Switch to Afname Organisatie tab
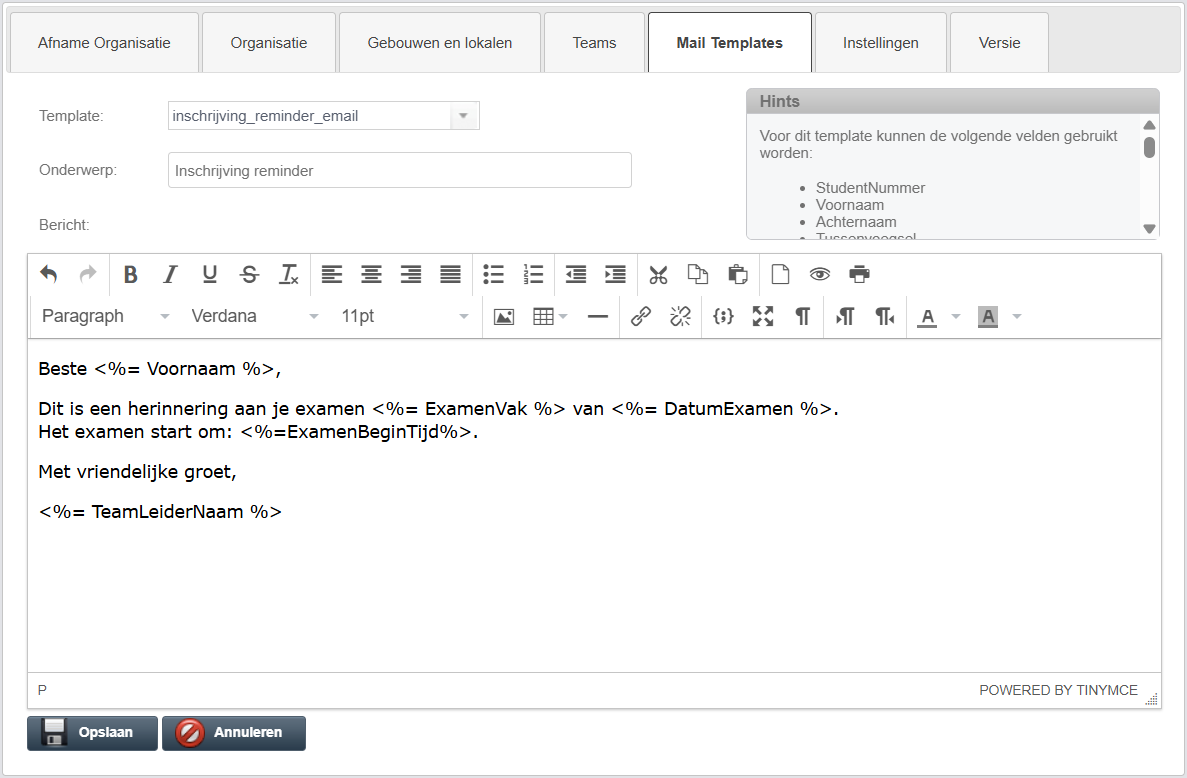The height and width of the screenshot is (778, 1187). click(104, 43)
